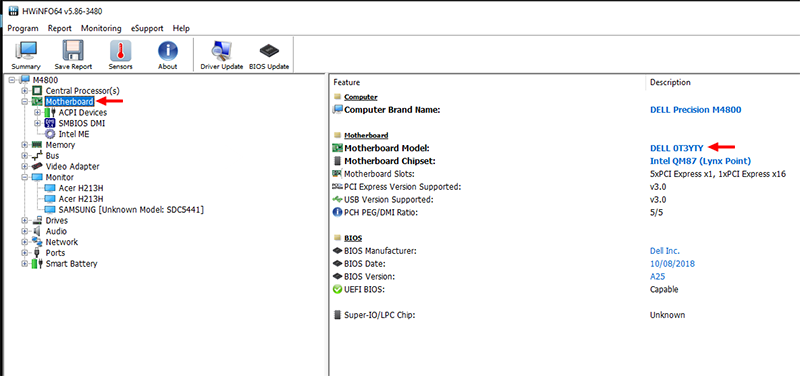The image size is (800, 376).
Task: Expand the Network tree node
Action: click(24, 242)
